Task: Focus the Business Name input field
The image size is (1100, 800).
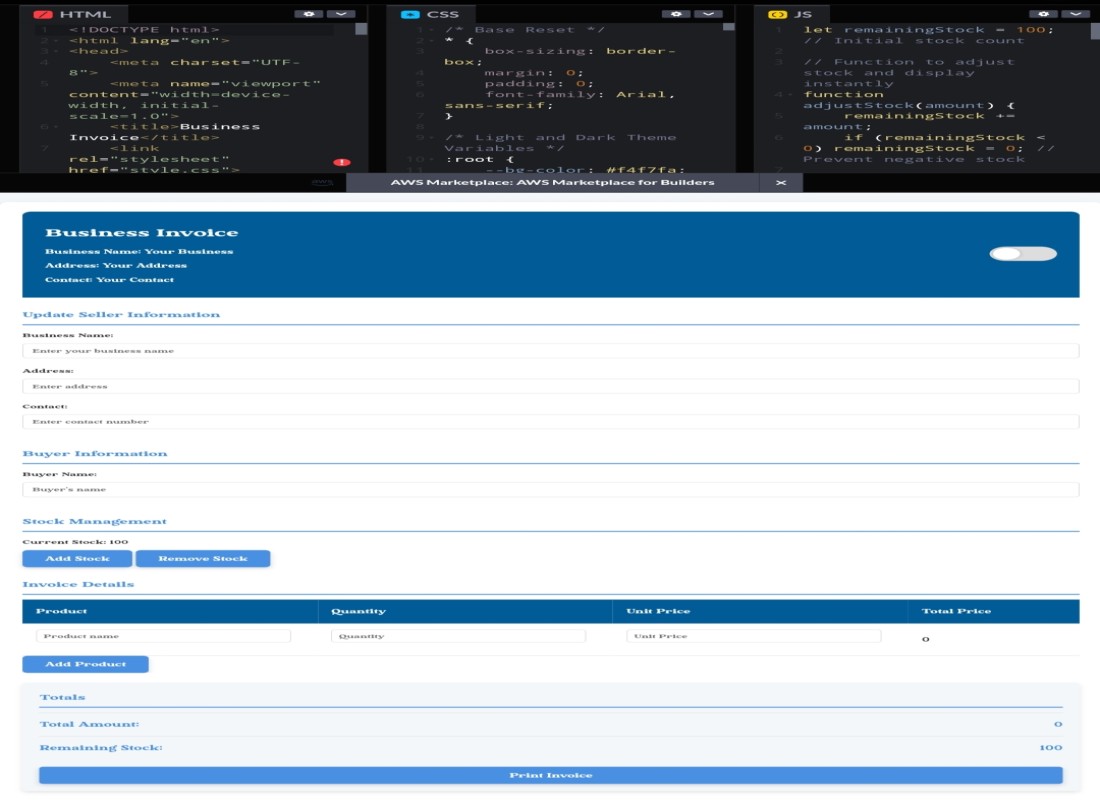Action: pos(551,350)
